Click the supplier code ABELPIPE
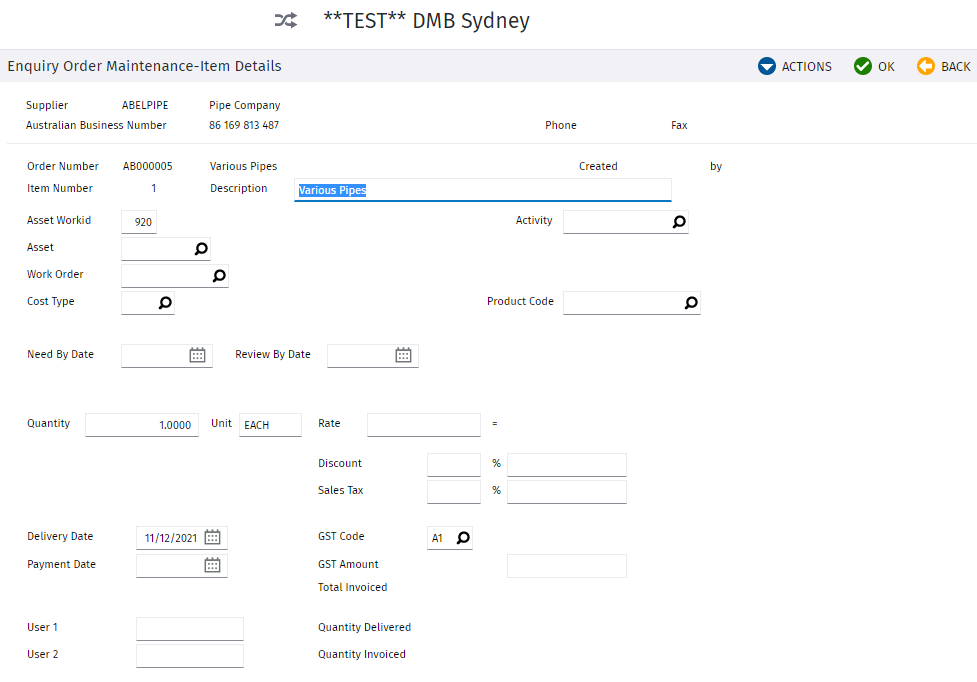Screen dimensions: 977x682 click(145, 105)
